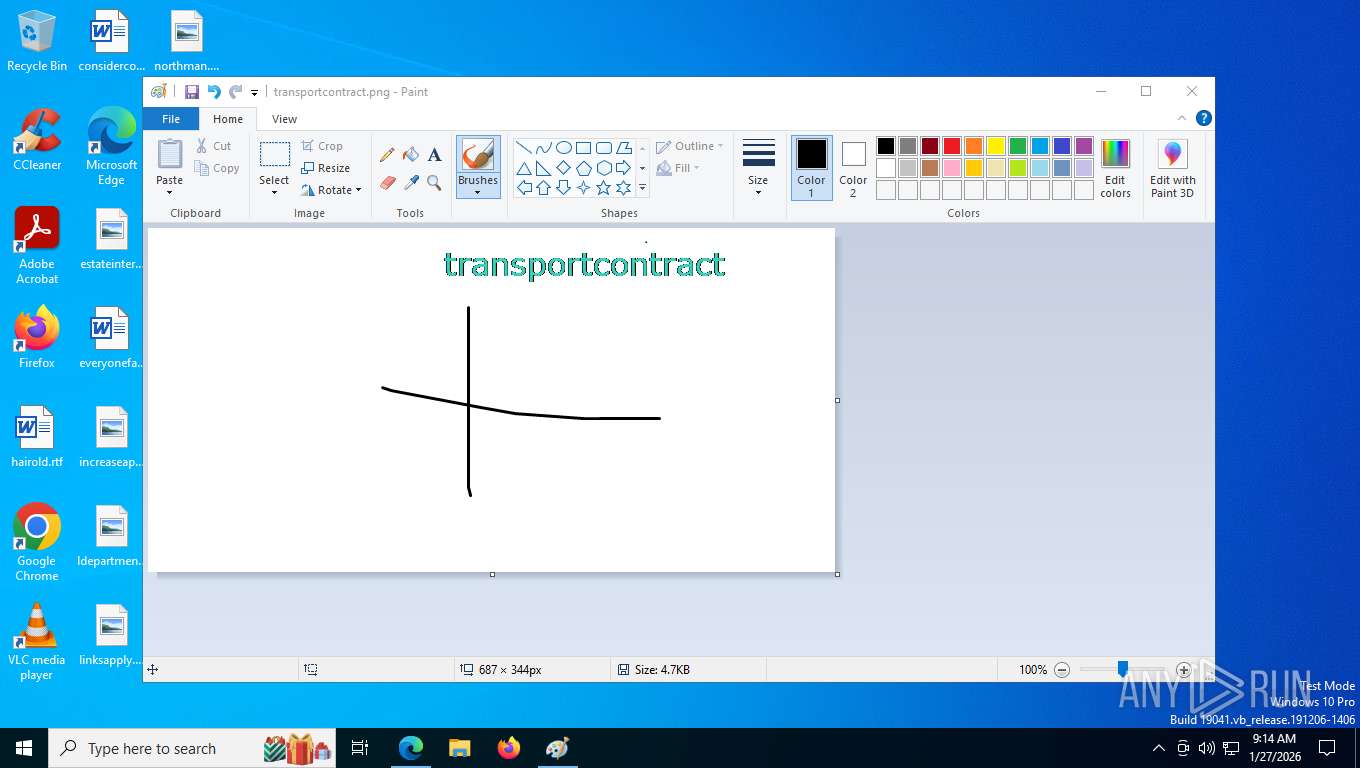Open the VLC media player shortcut

pyautogui.click(x=37, y=642)
